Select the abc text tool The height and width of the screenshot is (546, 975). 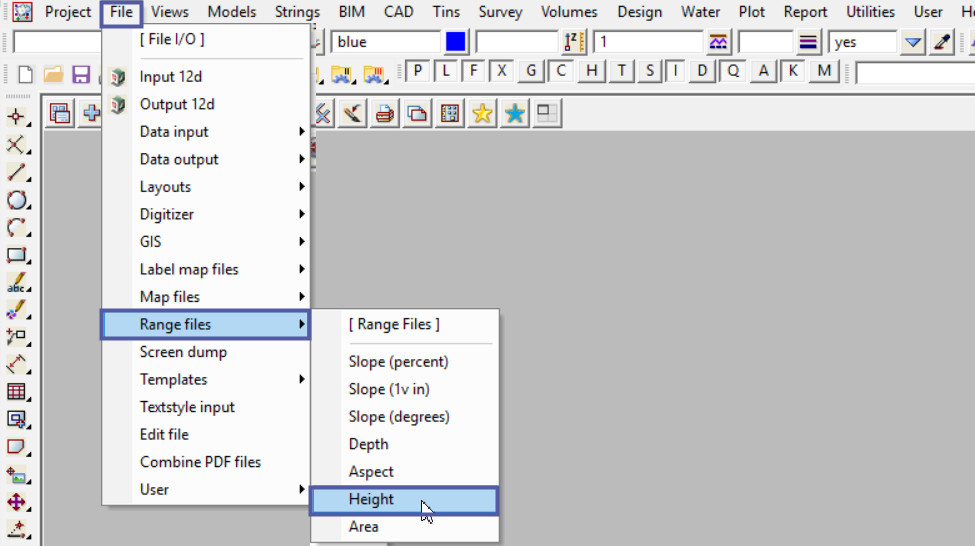tap(17, 282)
